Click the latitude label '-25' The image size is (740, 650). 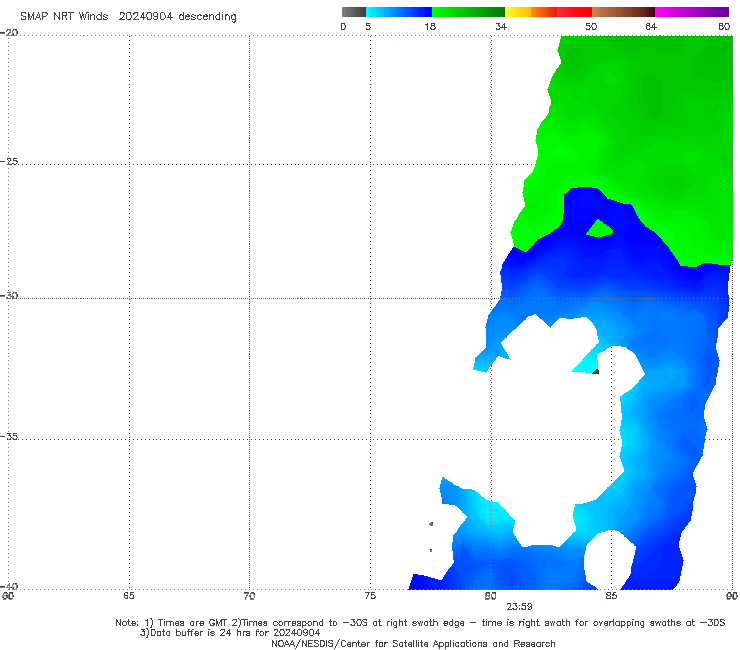click(x=9, y=161)
